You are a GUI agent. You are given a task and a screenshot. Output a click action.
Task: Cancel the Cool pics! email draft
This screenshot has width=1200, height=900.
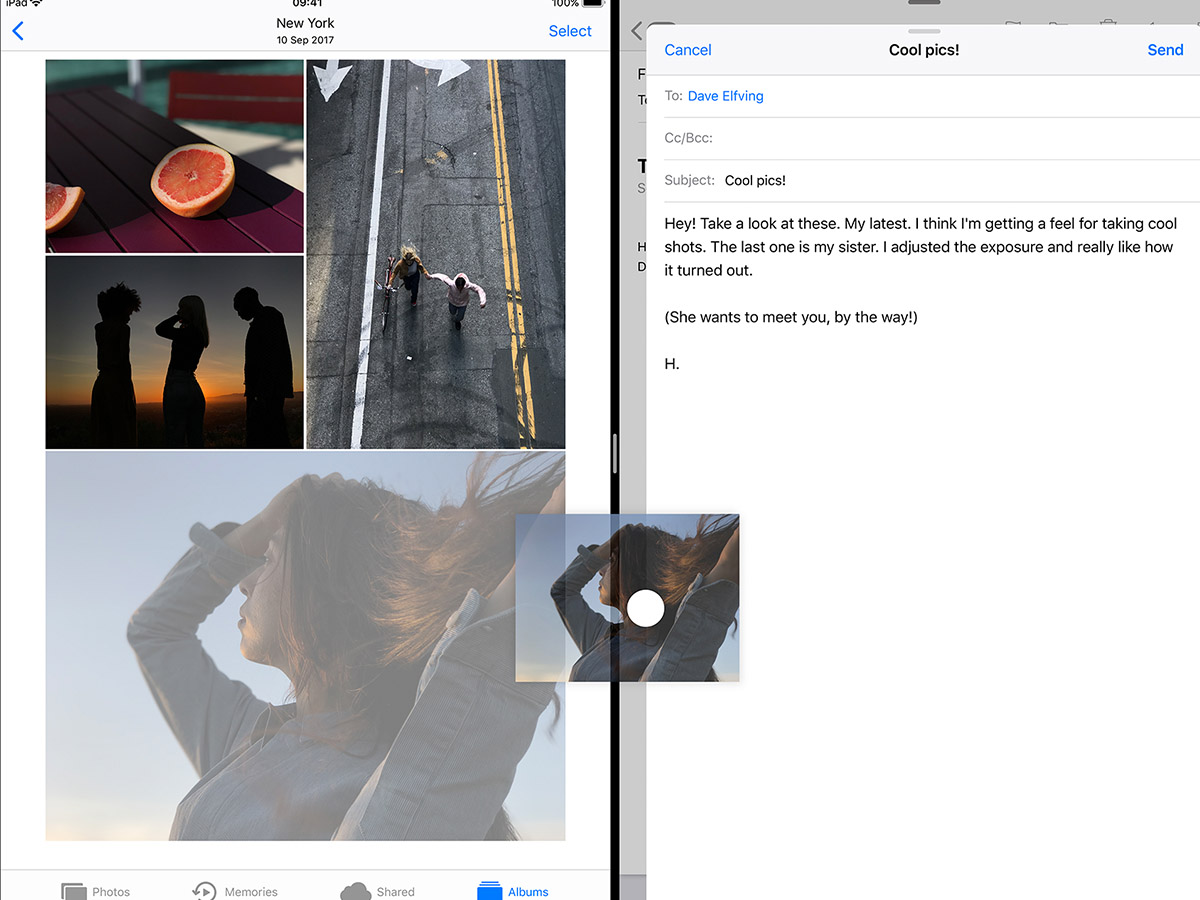tap(688, 50)
